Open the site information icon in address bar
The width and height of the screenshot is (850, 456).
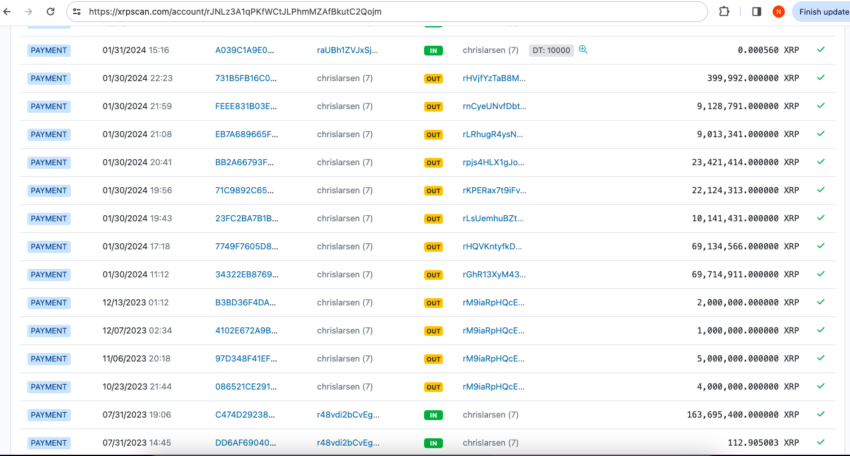(77, 12)
